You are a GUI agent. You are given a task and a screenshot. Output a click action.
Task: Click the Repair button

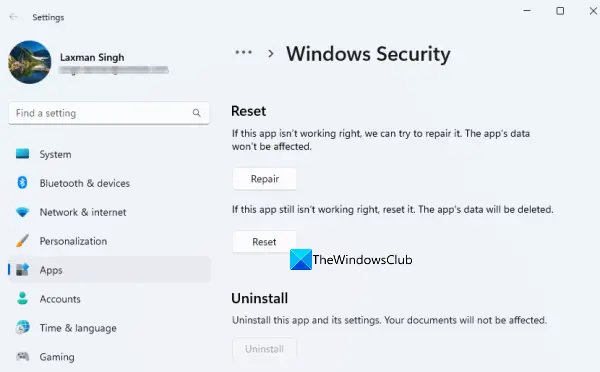point(264,179)
